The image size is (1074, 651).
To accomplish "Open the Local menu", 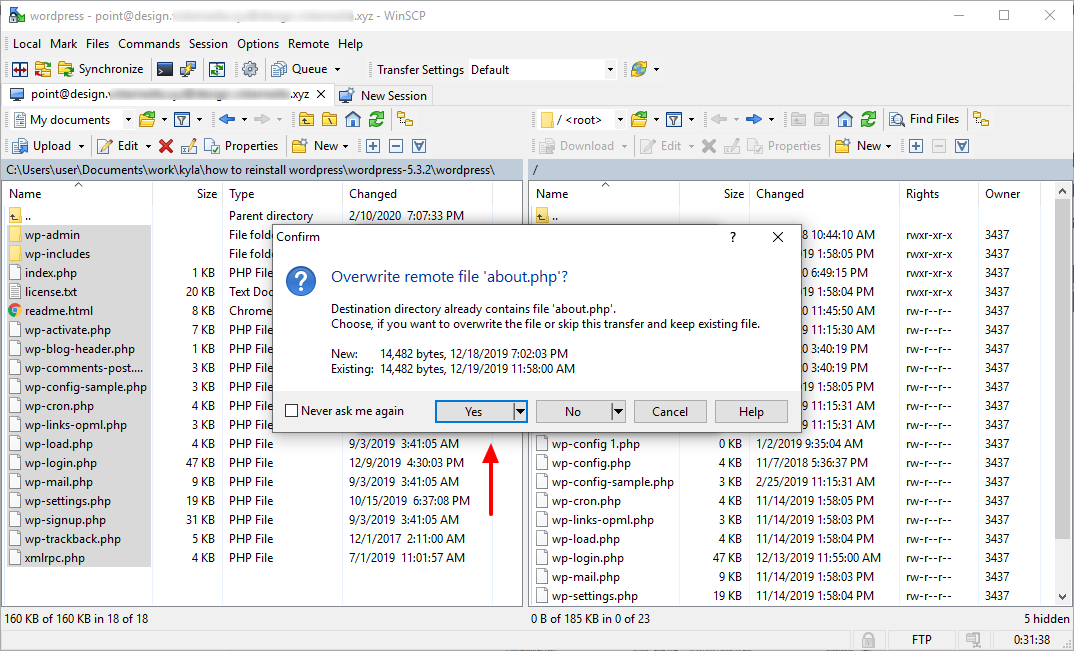I will 27,44.
